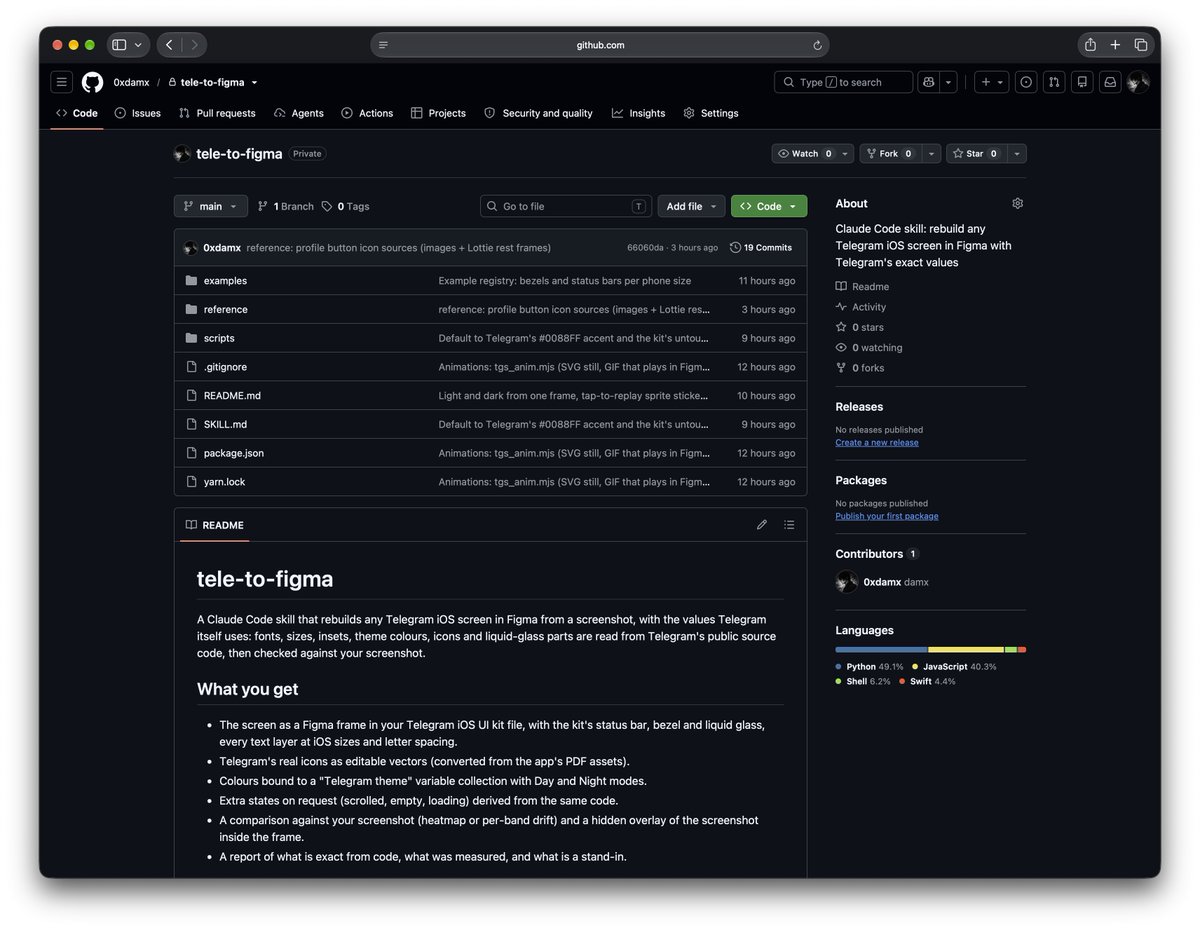1200x930 pixels.
Task: Open the Issues circle icon in header
Action: (1025, 82)
